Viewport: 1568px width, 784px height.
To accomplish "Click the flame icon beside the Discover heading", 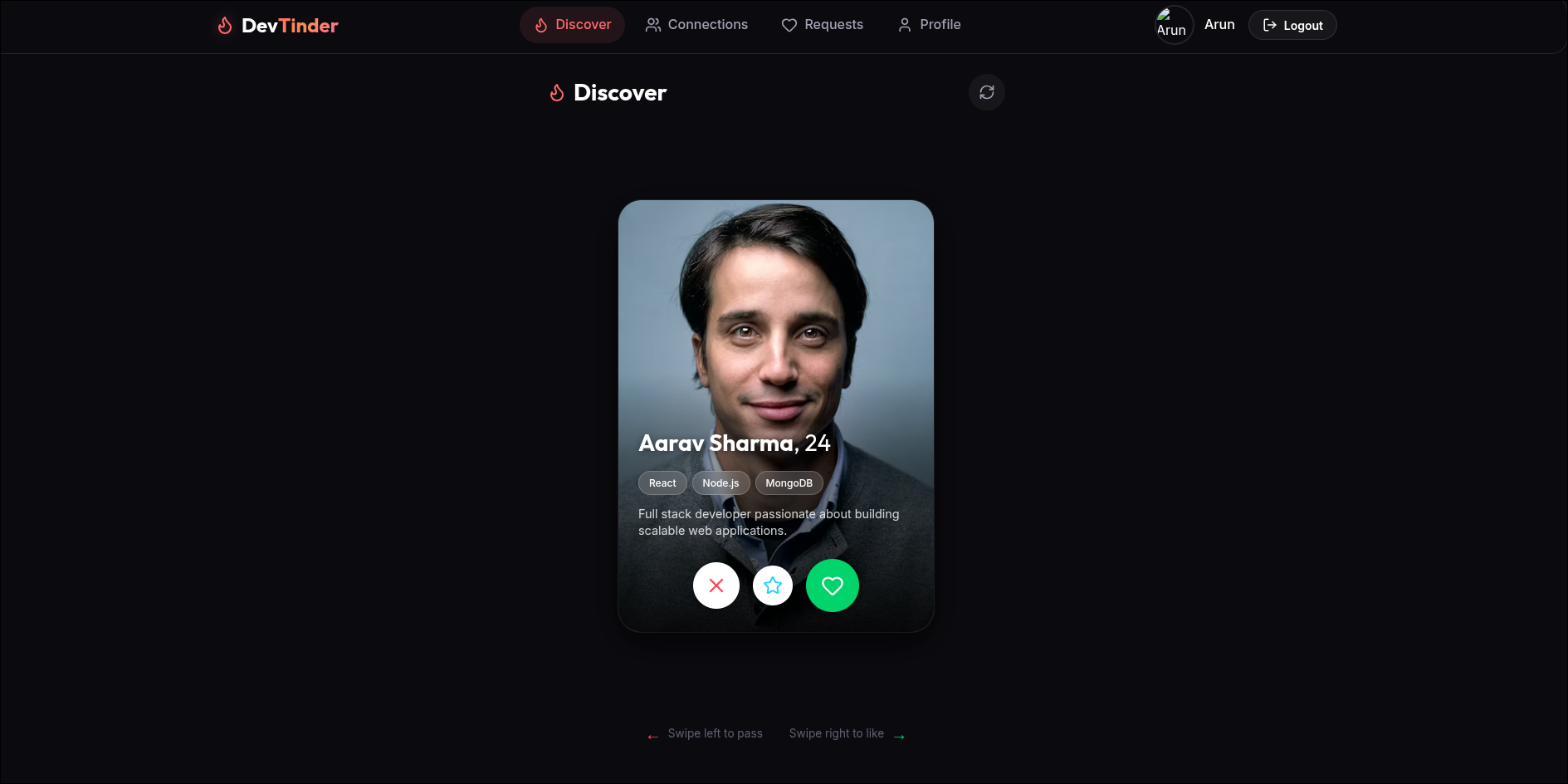I will (x=557, y=93).
